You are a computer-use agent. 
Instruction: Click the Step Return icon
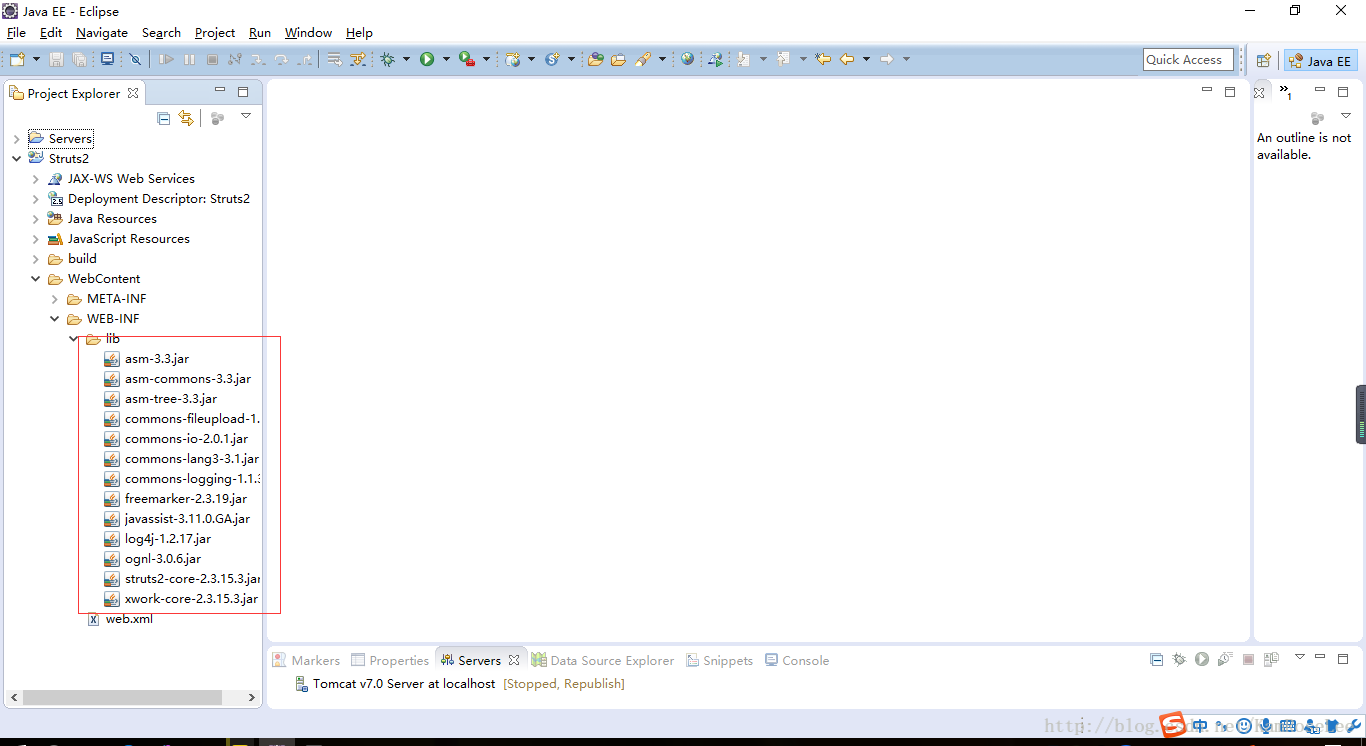click(304, 59)
